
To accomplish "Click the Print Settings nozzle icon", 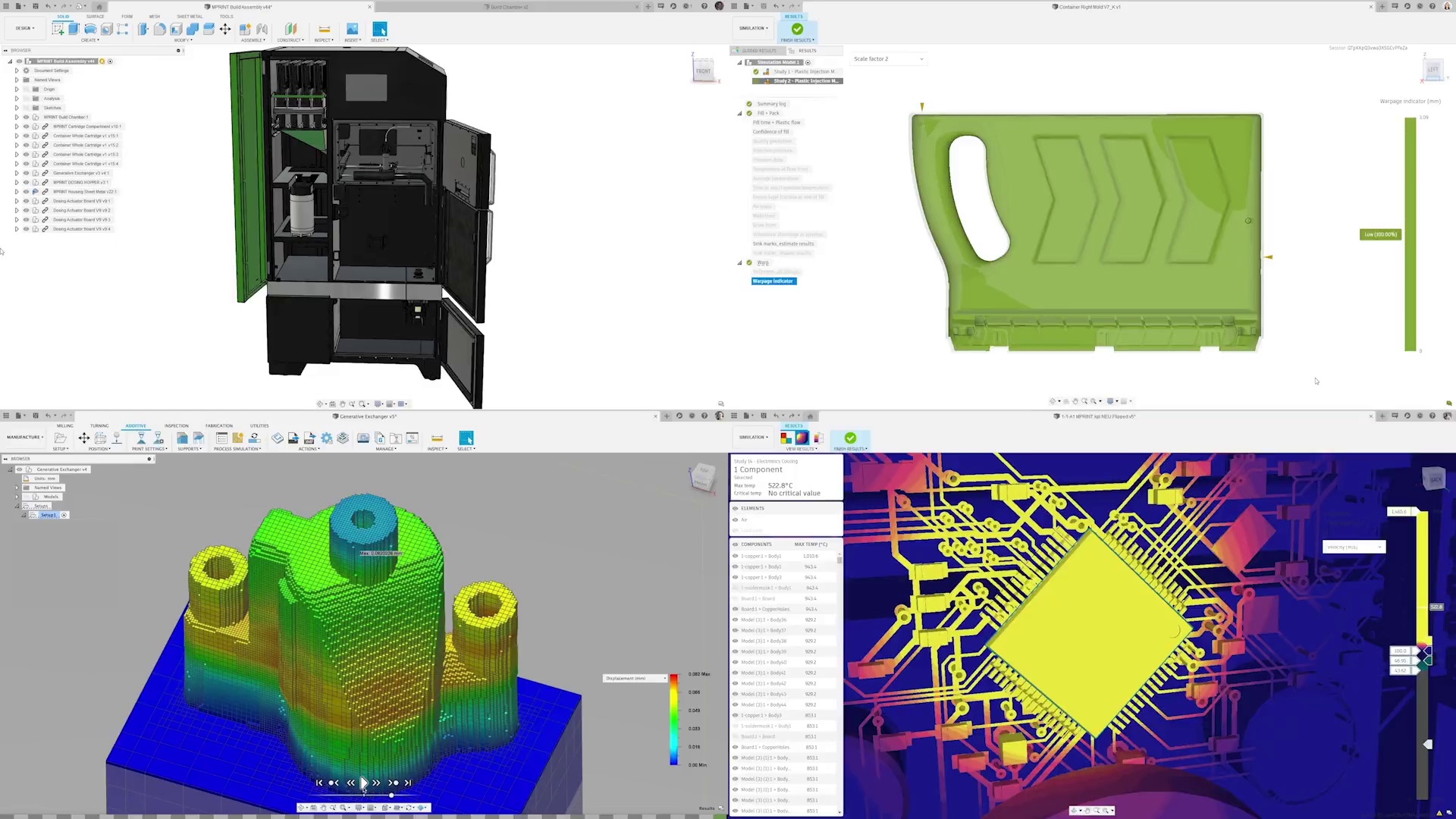I will point(141,438).
